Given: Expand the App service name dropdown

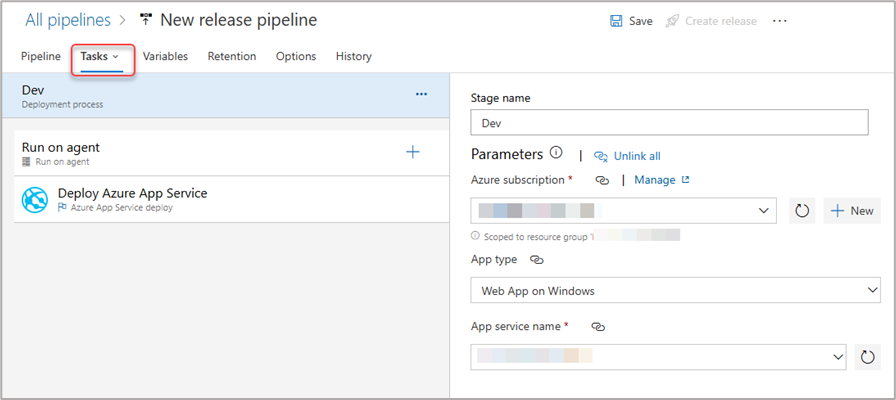Looking at the screenshot, I should (837, 357).
